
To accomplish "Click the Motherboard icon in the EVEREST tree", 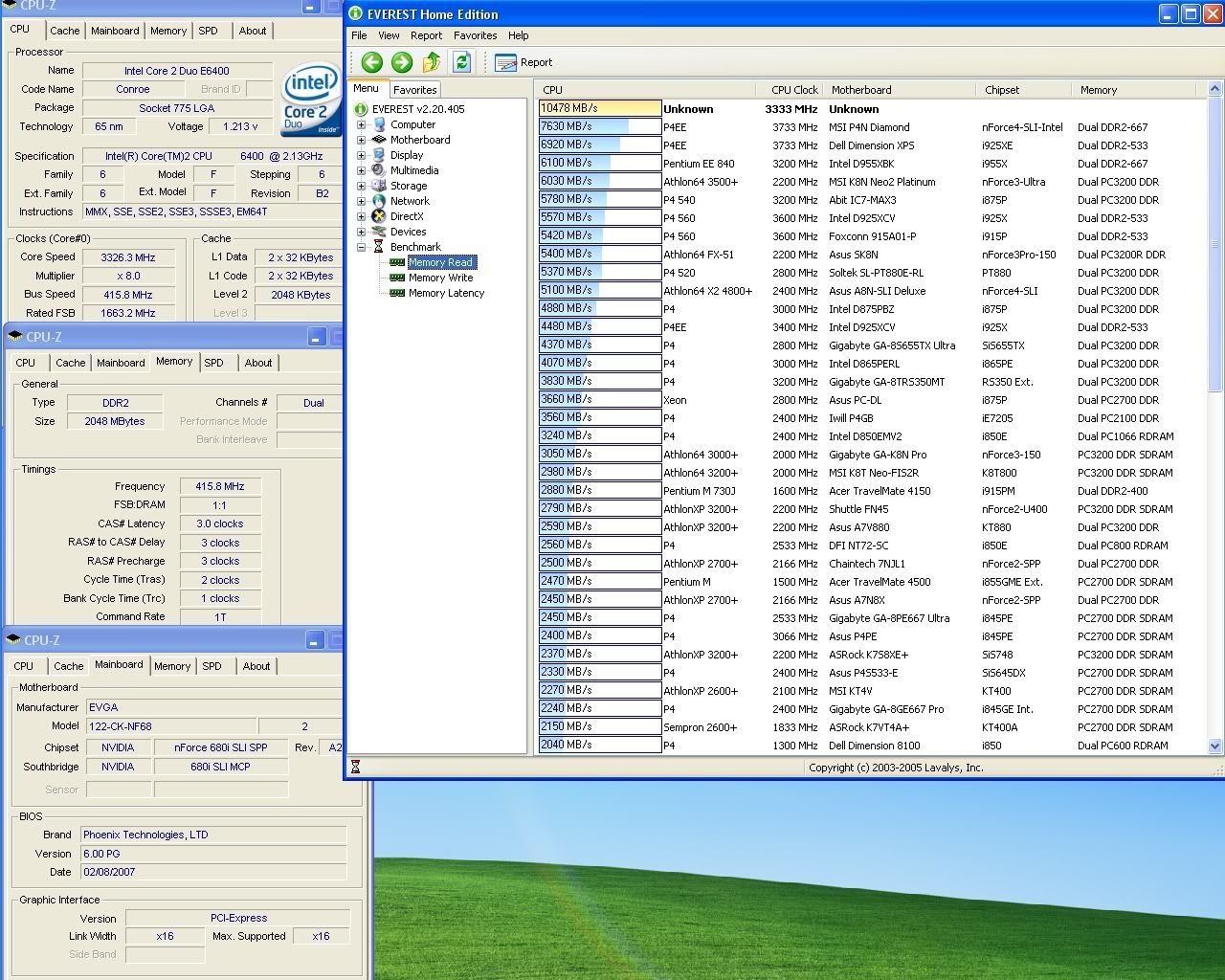I will point(379,140).
